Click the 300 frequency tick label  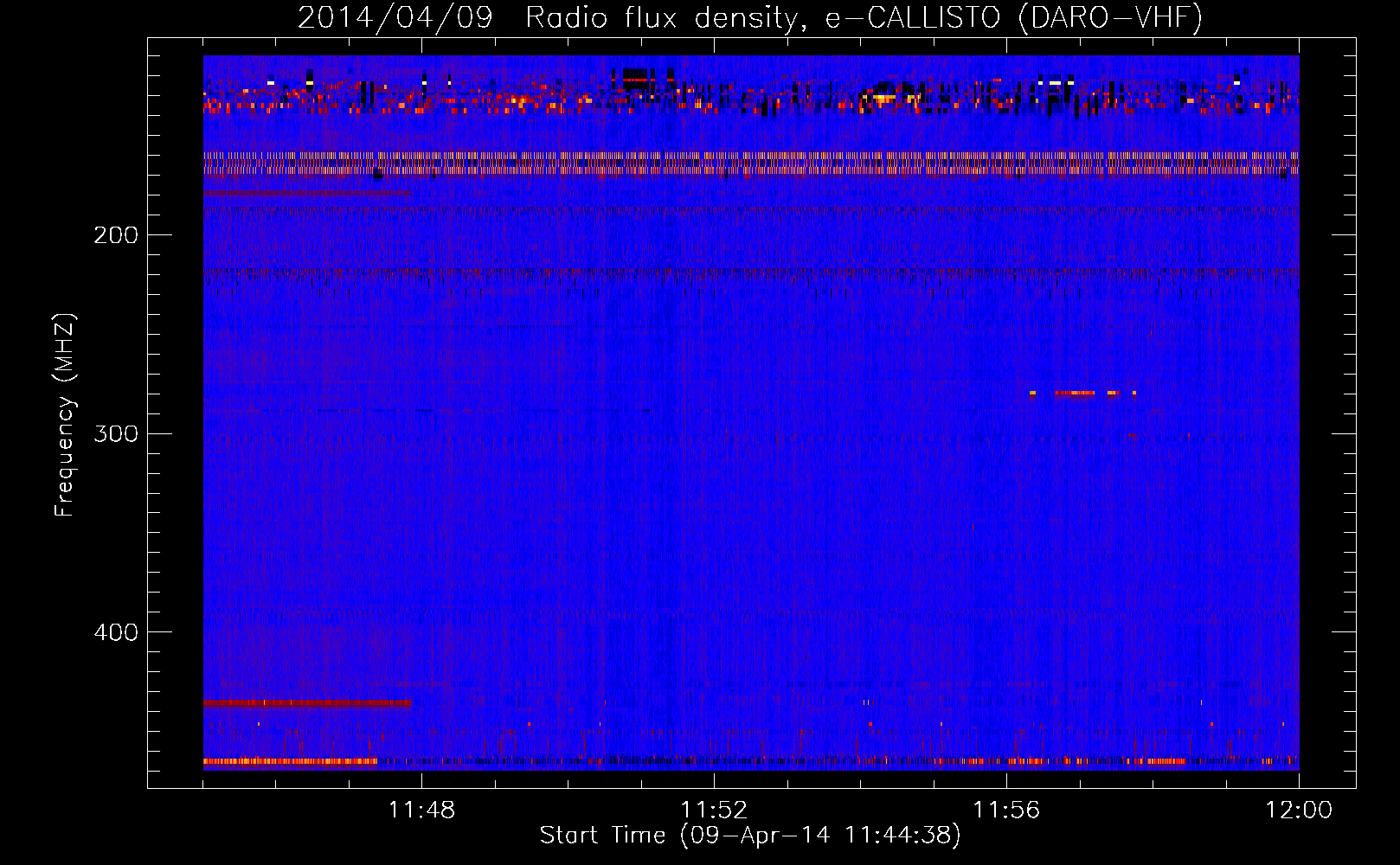116,433
